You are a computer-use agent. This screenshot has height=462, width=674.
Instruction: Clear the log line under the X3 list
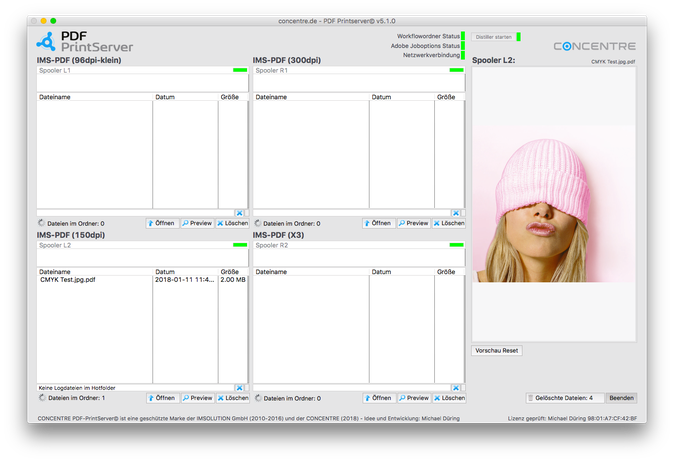(x=456, y=388)
